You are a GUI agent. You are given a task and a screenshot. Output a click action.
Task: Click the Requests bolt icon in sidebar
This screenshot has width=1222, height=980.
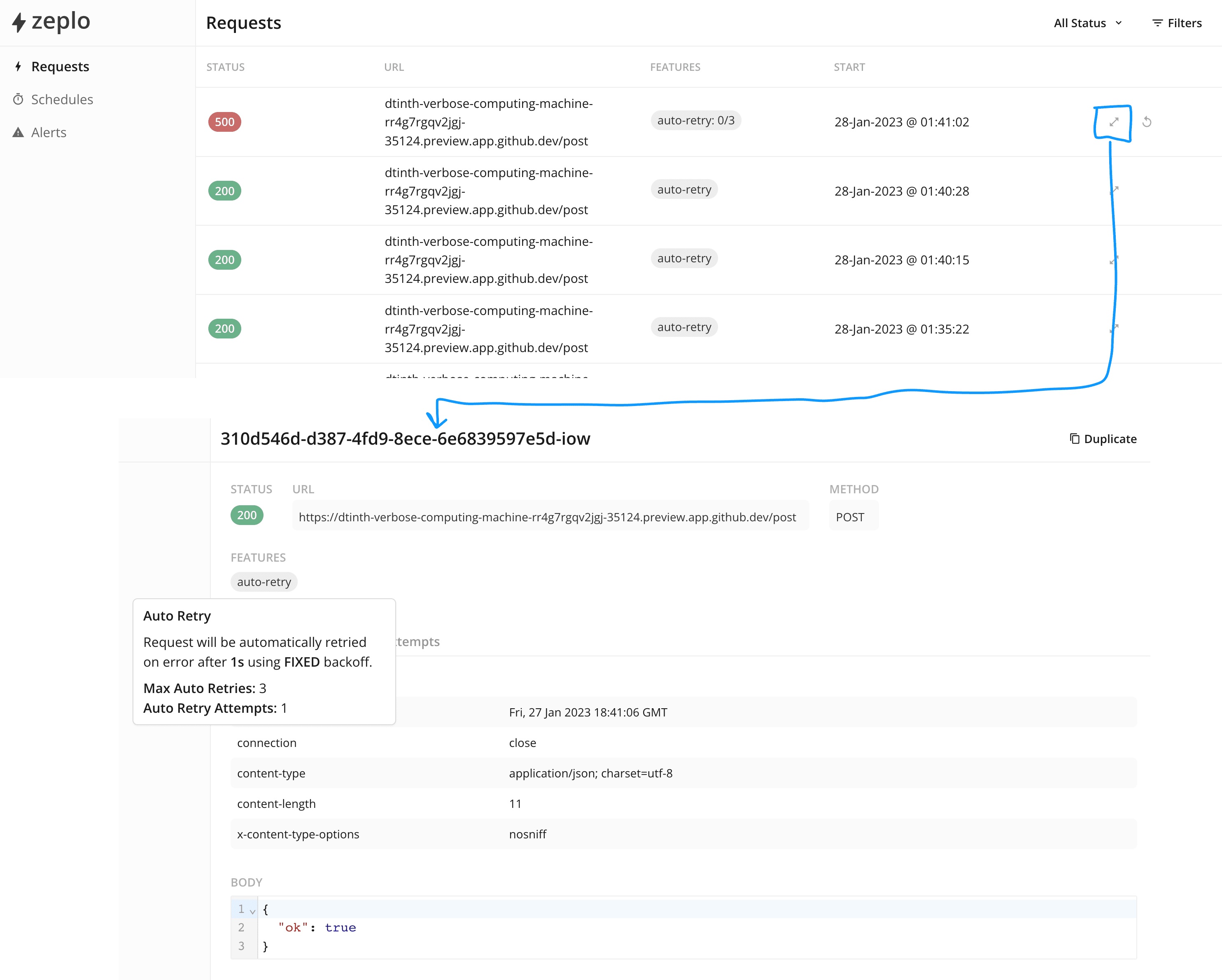click(18, 67)
